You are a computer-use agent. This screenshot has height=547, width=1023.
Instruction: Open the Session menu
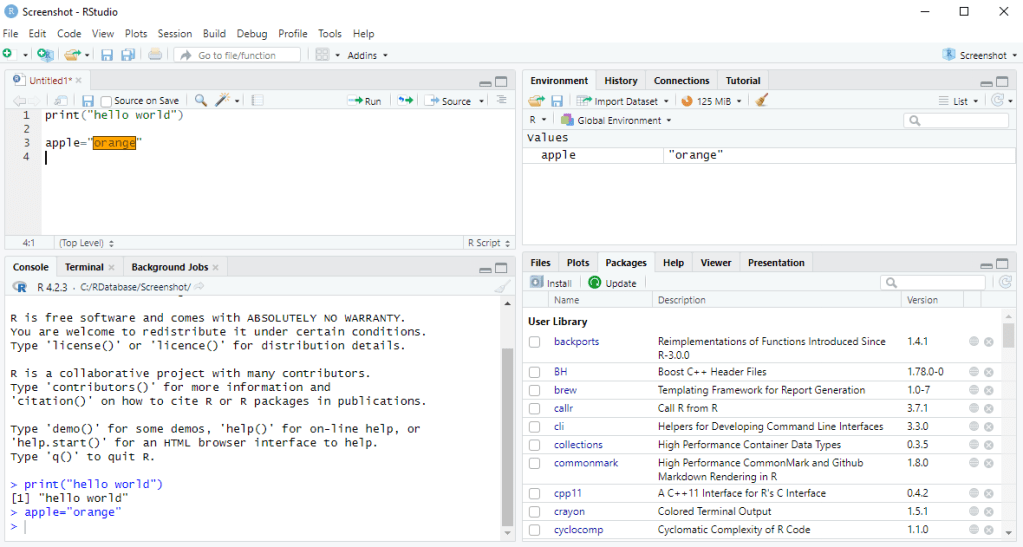175,34
